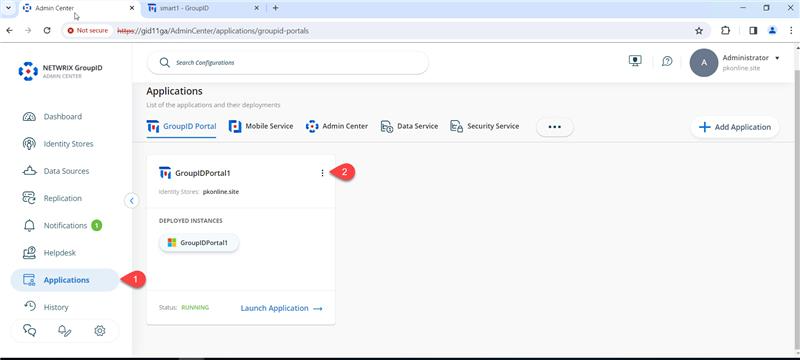Close the Admin Center browser tab

click(x=132, y=8)
